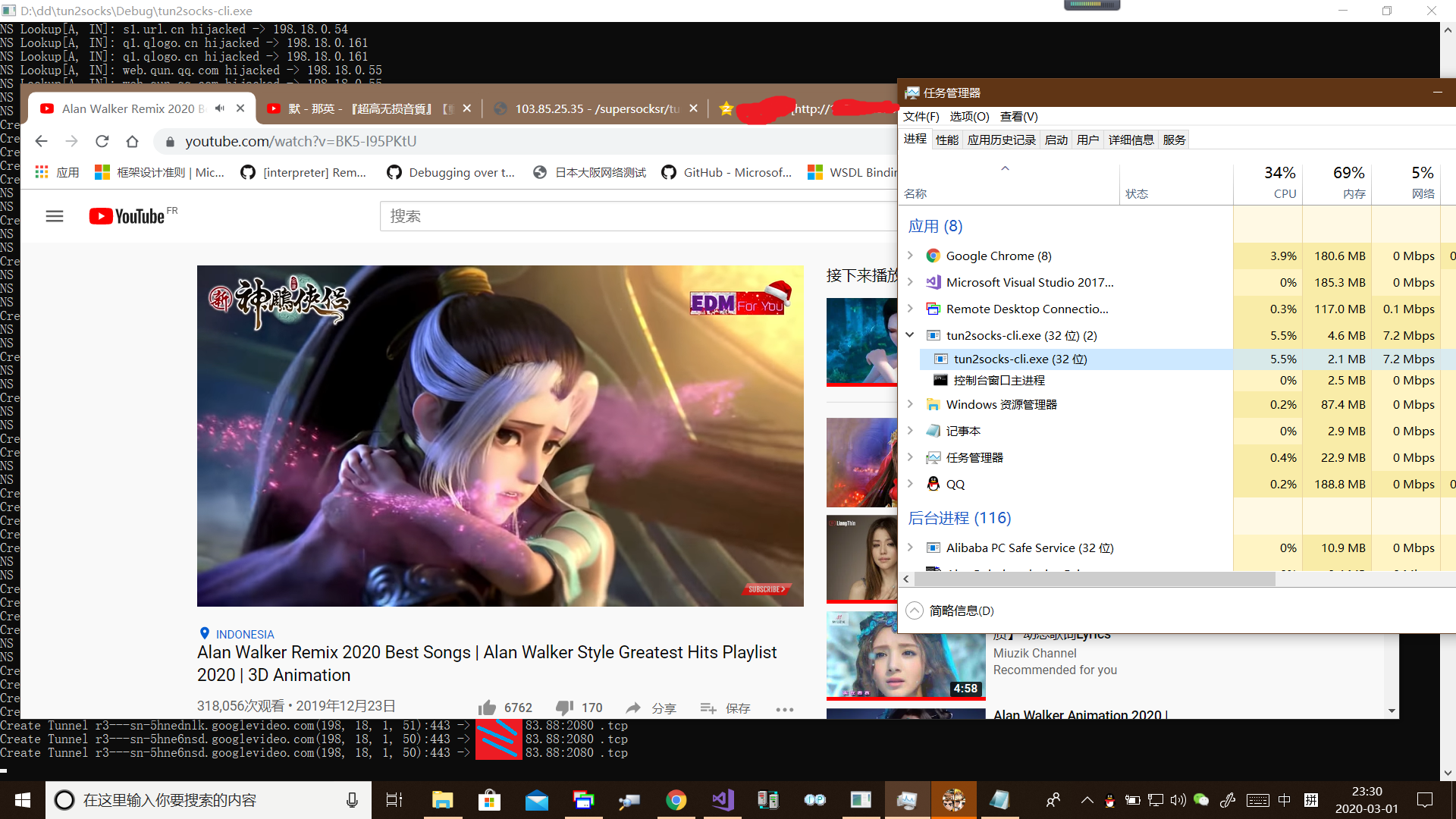The image size is (1456, 819).
Task: Click the INDONESIA location link
Action: 245,634
